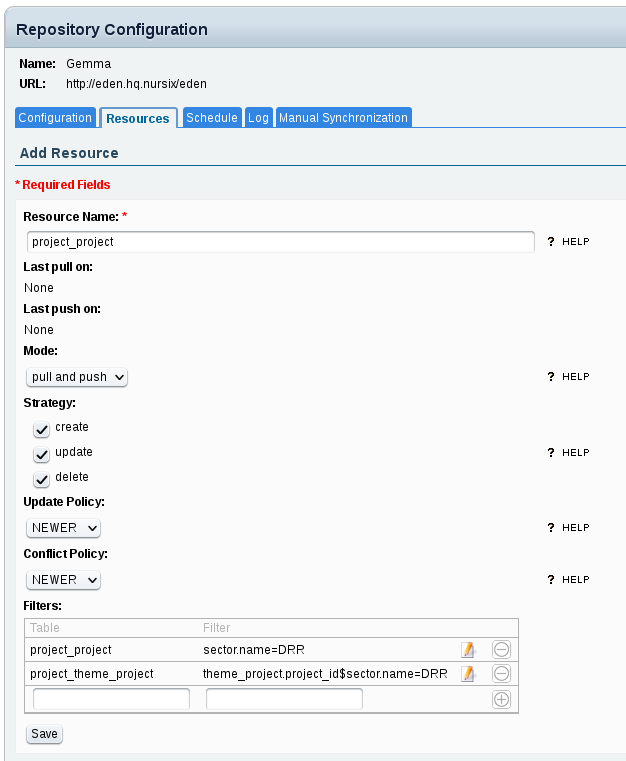The image size is (626, 761).
Task: Go to the Configuration tab
Action: point(55,118)
